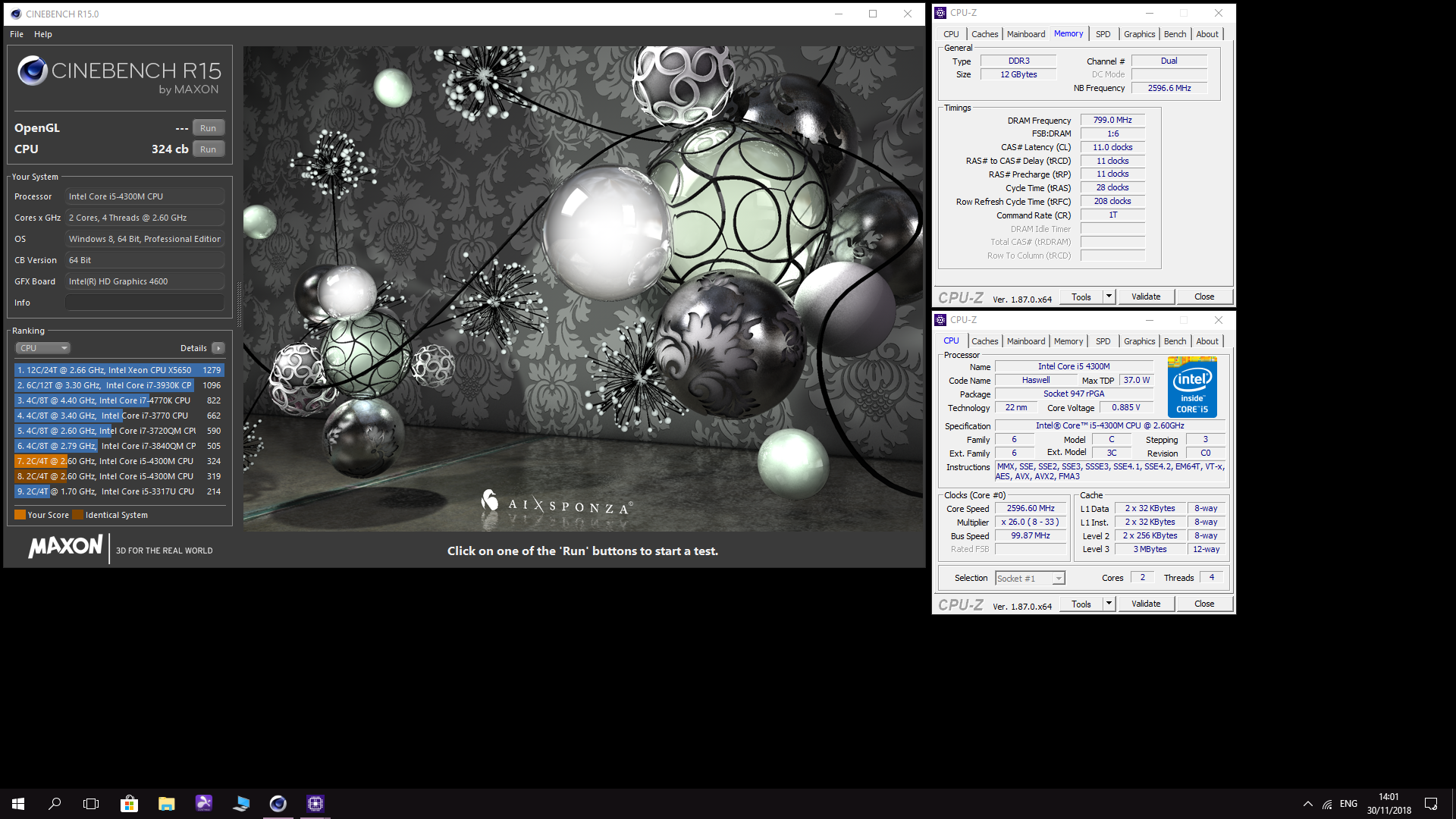This screenshot has height=819, width=1456.
Task: Click the Cinebench R15 logo icon
Action: tap(33, 71)
